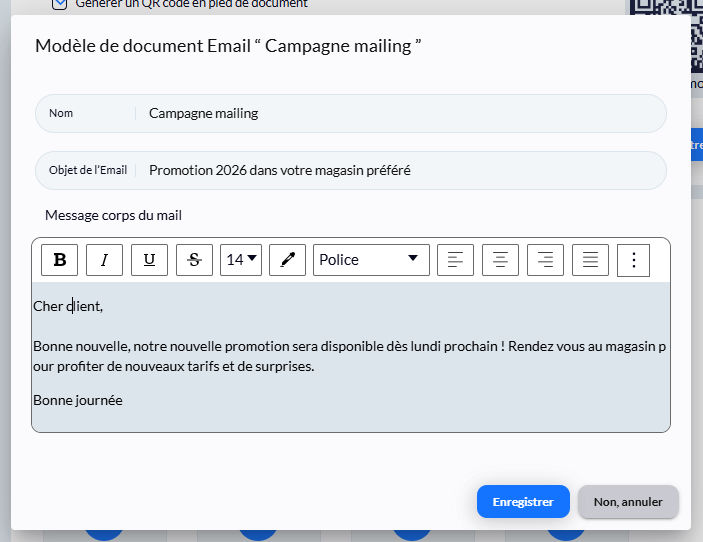This screenshot has height=542, width=703.
Task: Edit the Objet de l'Email field
Action: tap(351, 170)
